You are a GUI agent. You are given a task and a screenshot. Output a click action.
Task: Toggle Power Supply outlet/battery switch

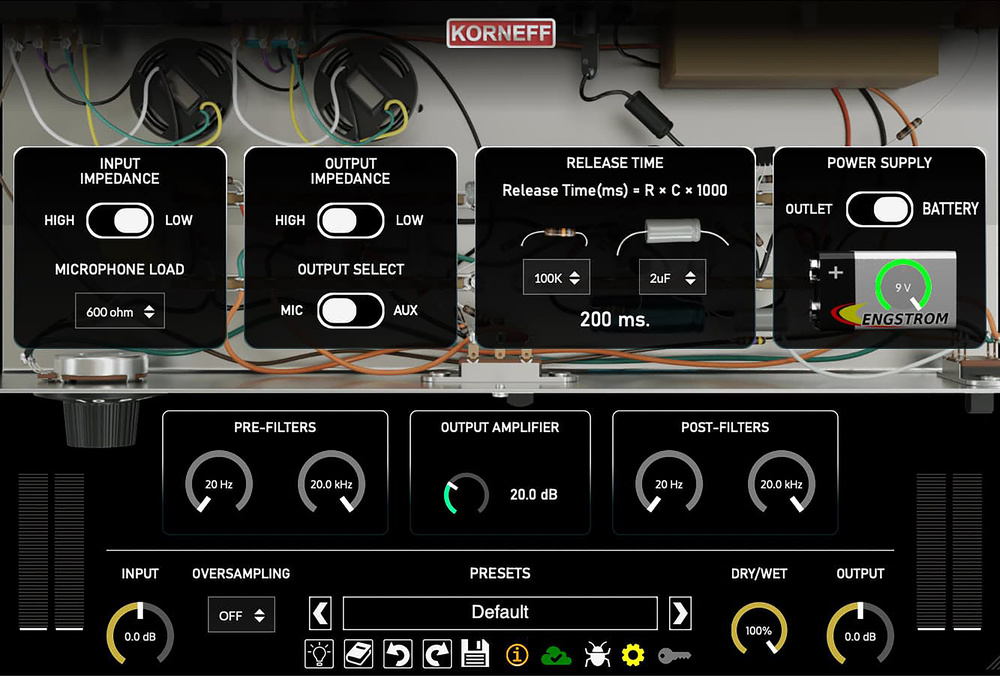(x=879, y=209)
